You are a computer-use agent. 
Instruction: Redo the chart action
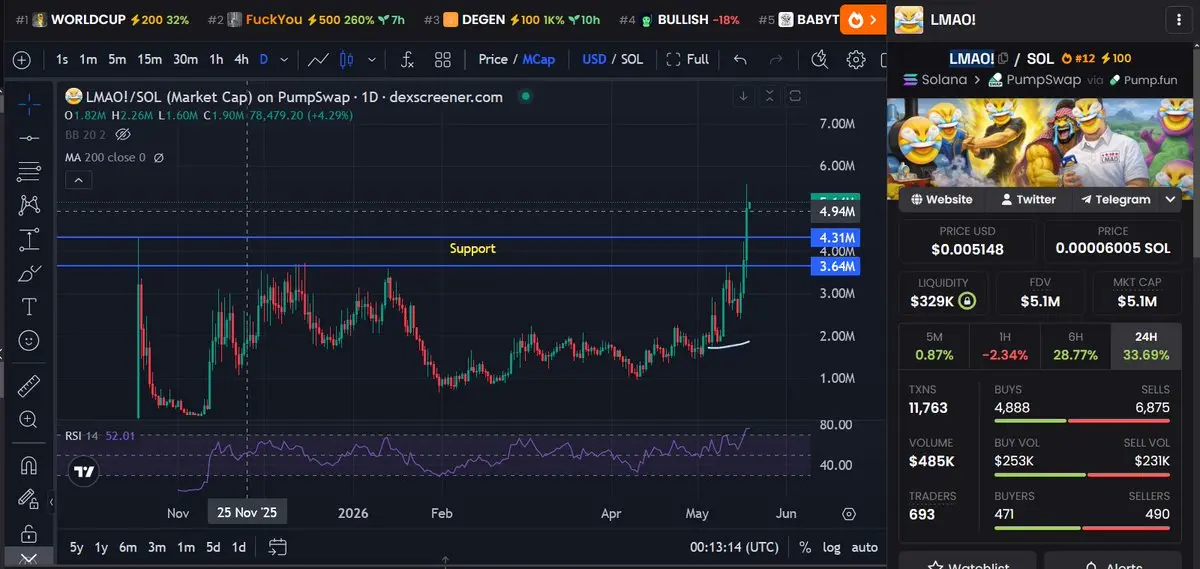pos(775,60)
